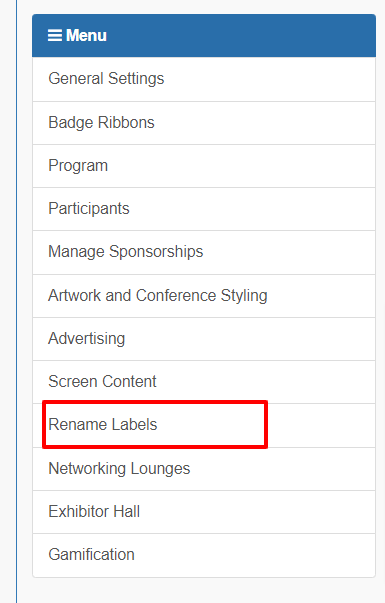This screenshot has width=385, height=603.
Task: Open Screen Content settings
Action: pyautogui.click(x=204, y=382)
